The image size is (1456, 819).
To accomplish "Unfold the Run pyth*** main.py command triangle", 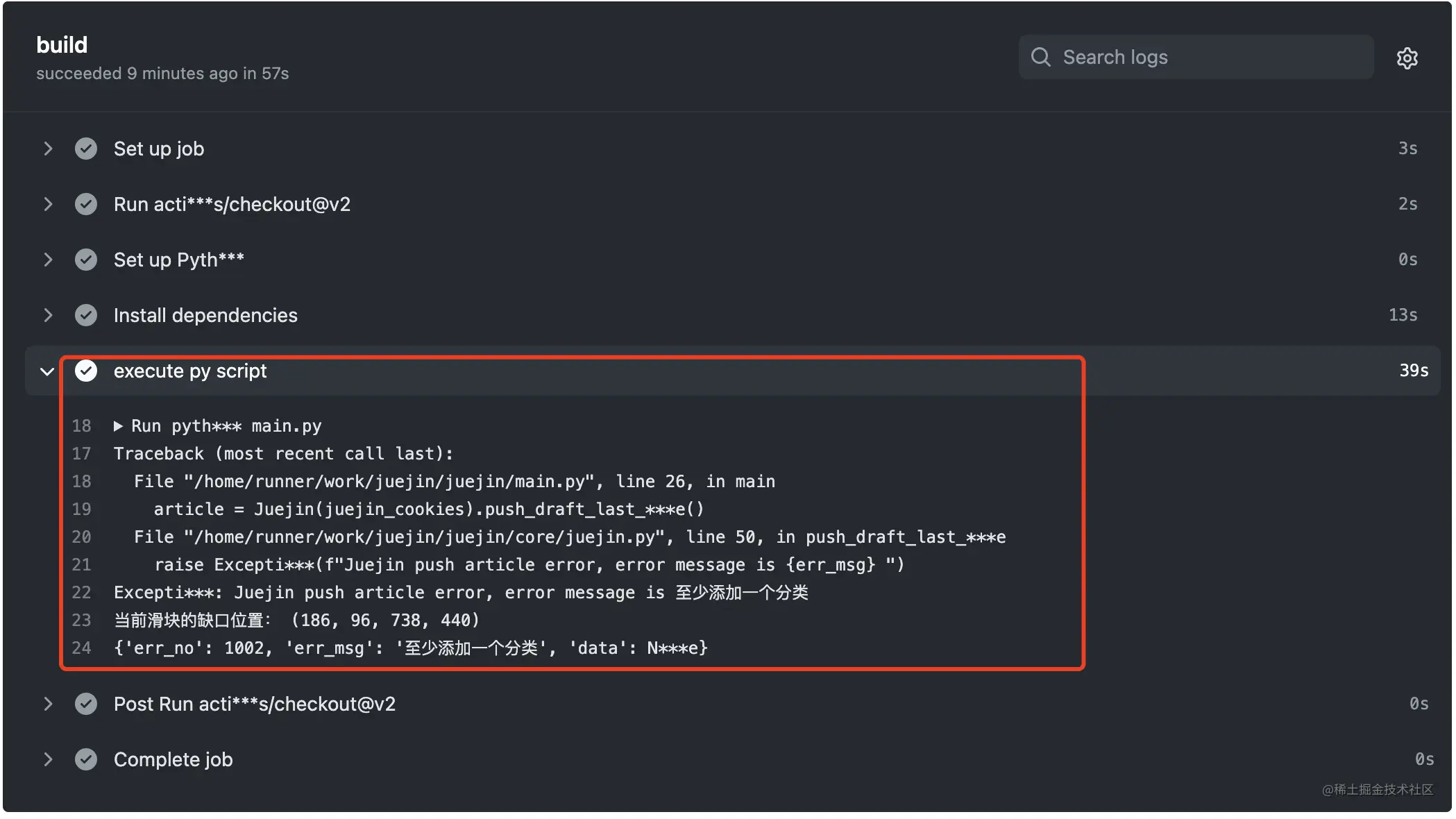I will click(118, 426).
